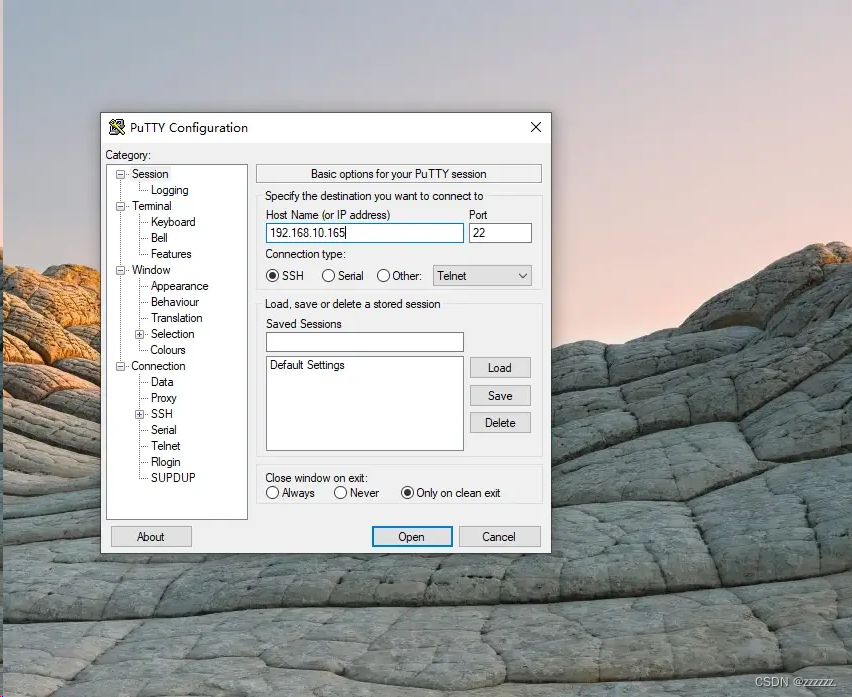This screenshot has height=697, width=852.
Task: Select Never for close window on exit
Action: click(340, 493)
